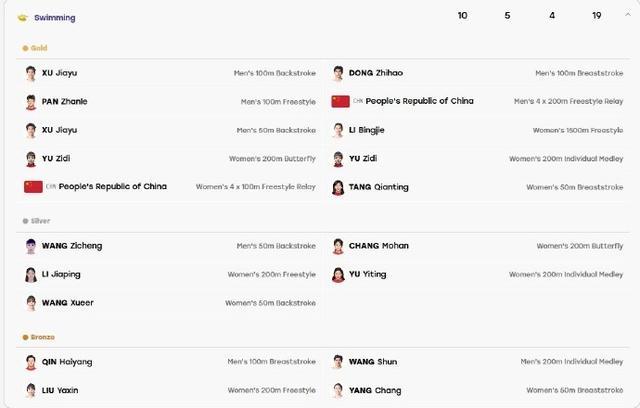Click YU Yiting's athlete avatar
The height and width of the screenshot is (408, 640).
(x=338, y=275)
